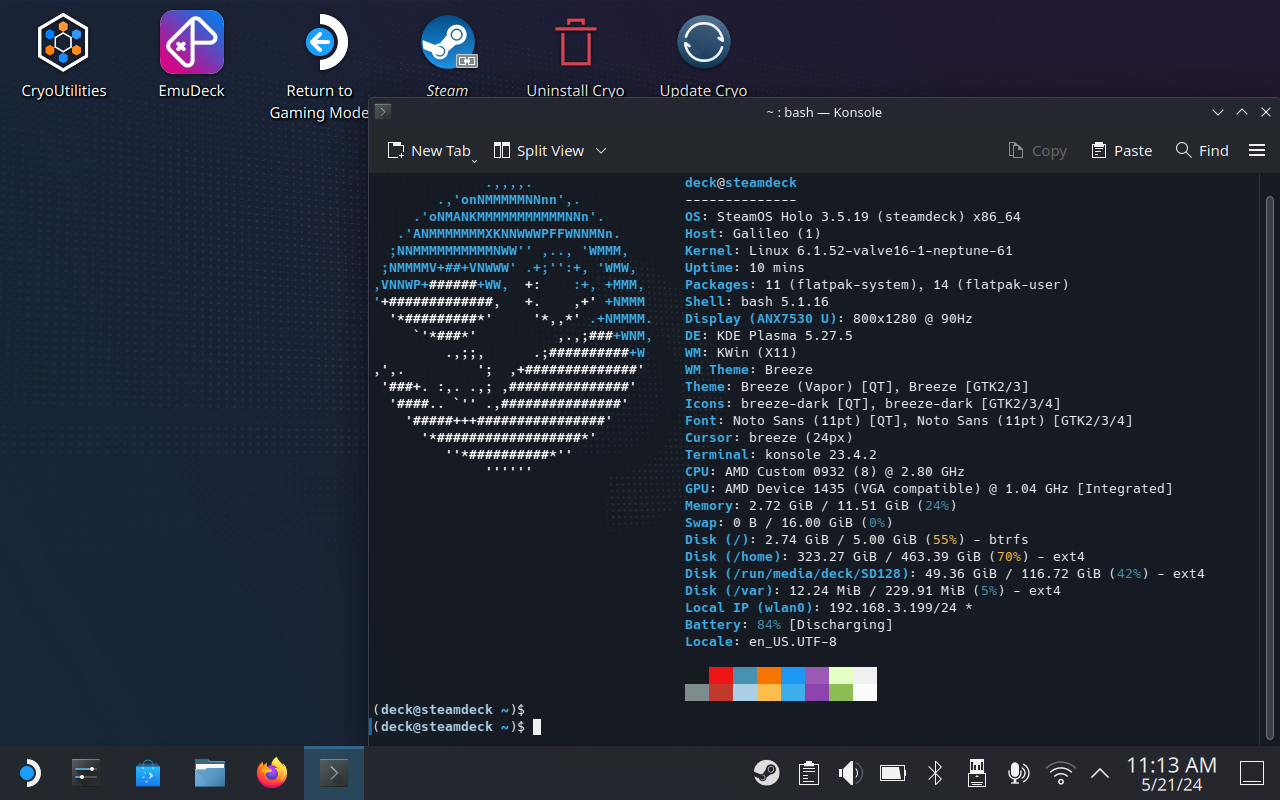Image resolution: width=1280 pixels, height=800 pixels.
Task: Open Firefox from the taskbar
Action: click(x=271, y=772)
